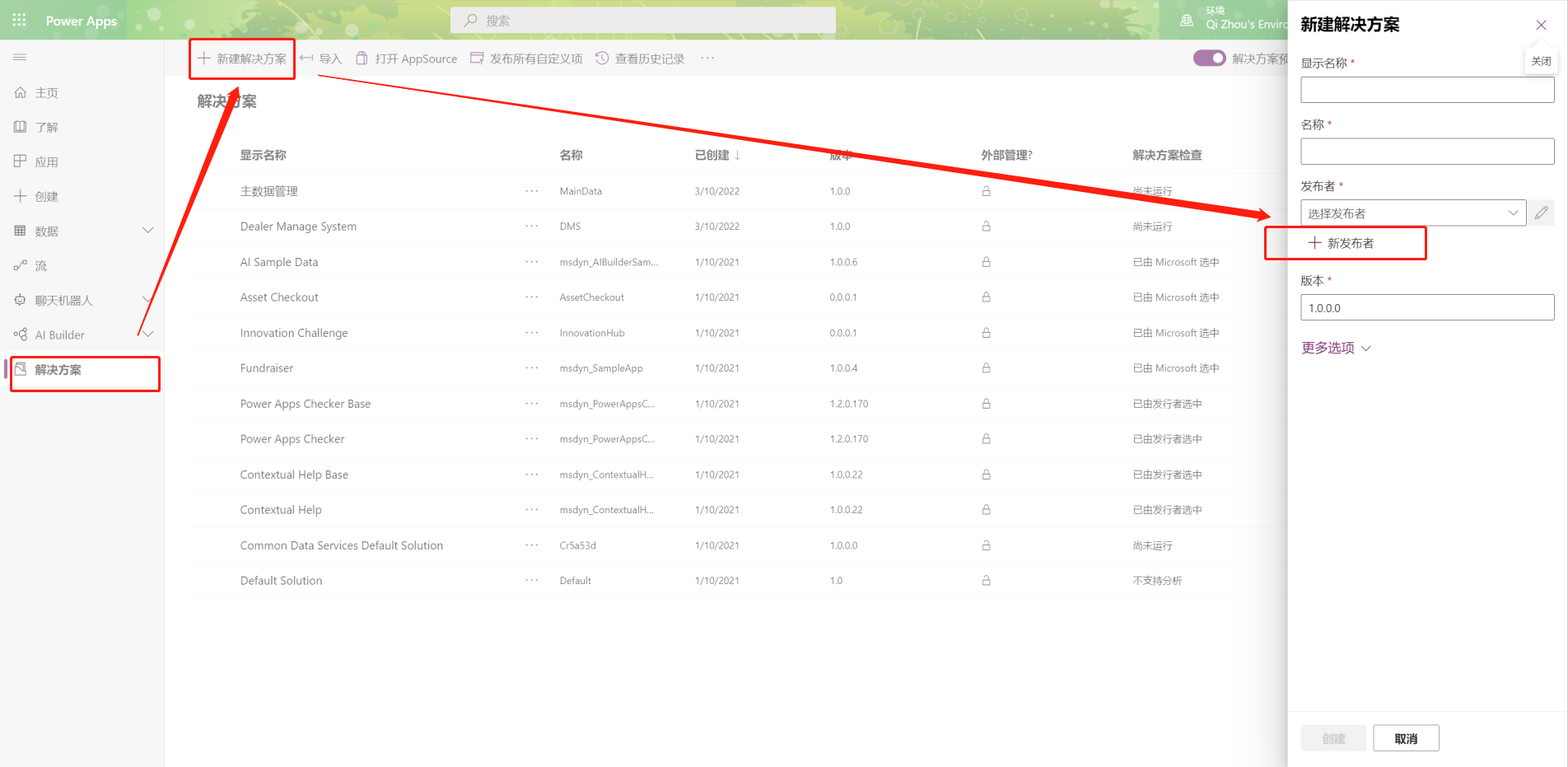The height and width of the screenshot is (767, 1568).
Task: Click the 创建 button in panel
Action: (1333, 739)
